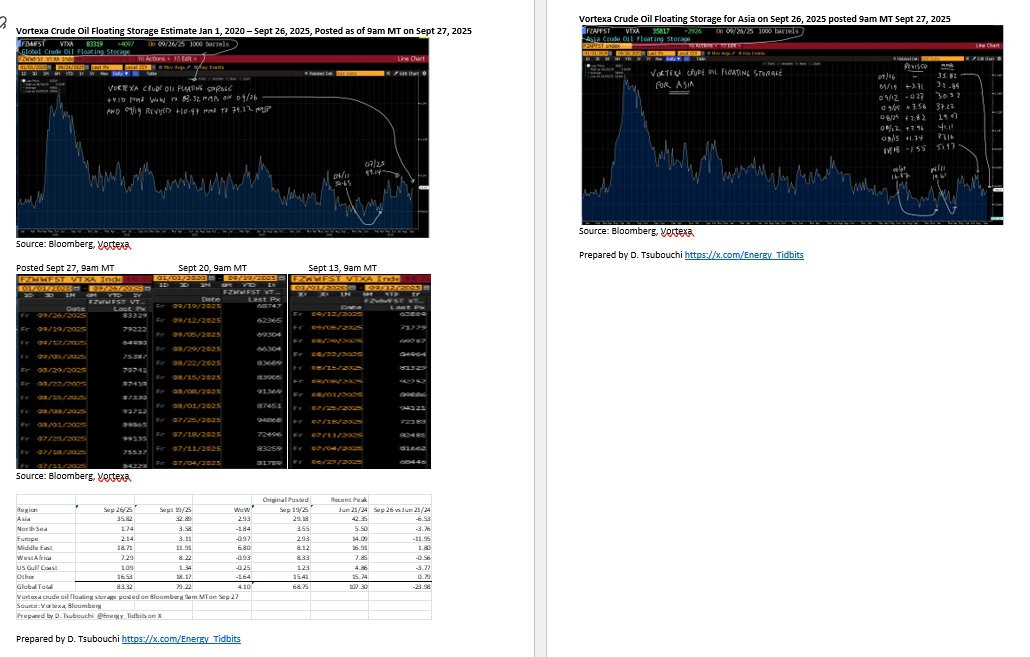Image resolution: width=1030 pixels, height=657 pixels.
Task: Click the 'Sep 26 vs Jun 21/24' header cell
Action: (x=402, y=510)
